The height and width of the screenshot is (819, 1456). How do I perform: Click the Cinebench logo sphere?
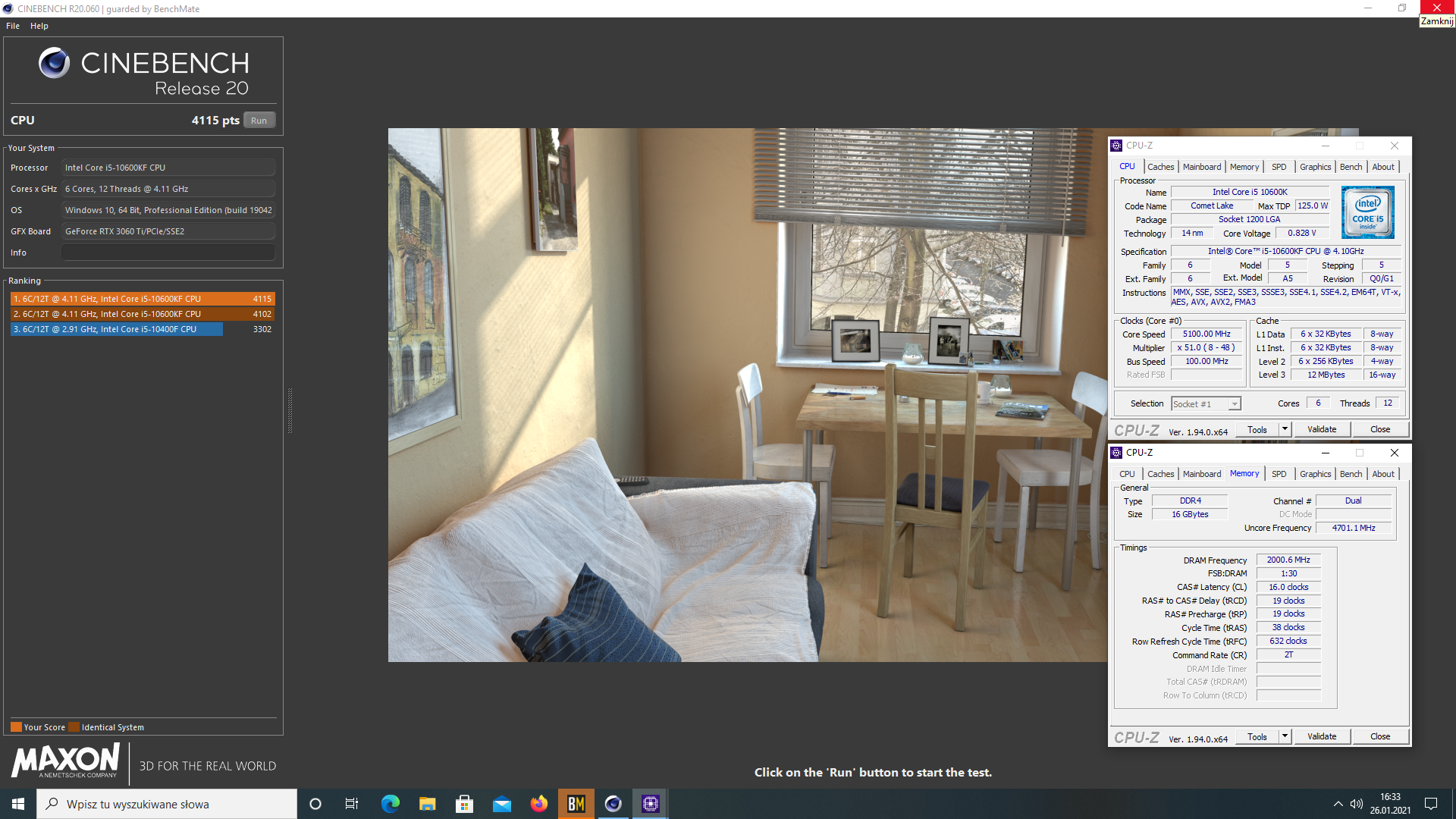[x=54, y=63]
